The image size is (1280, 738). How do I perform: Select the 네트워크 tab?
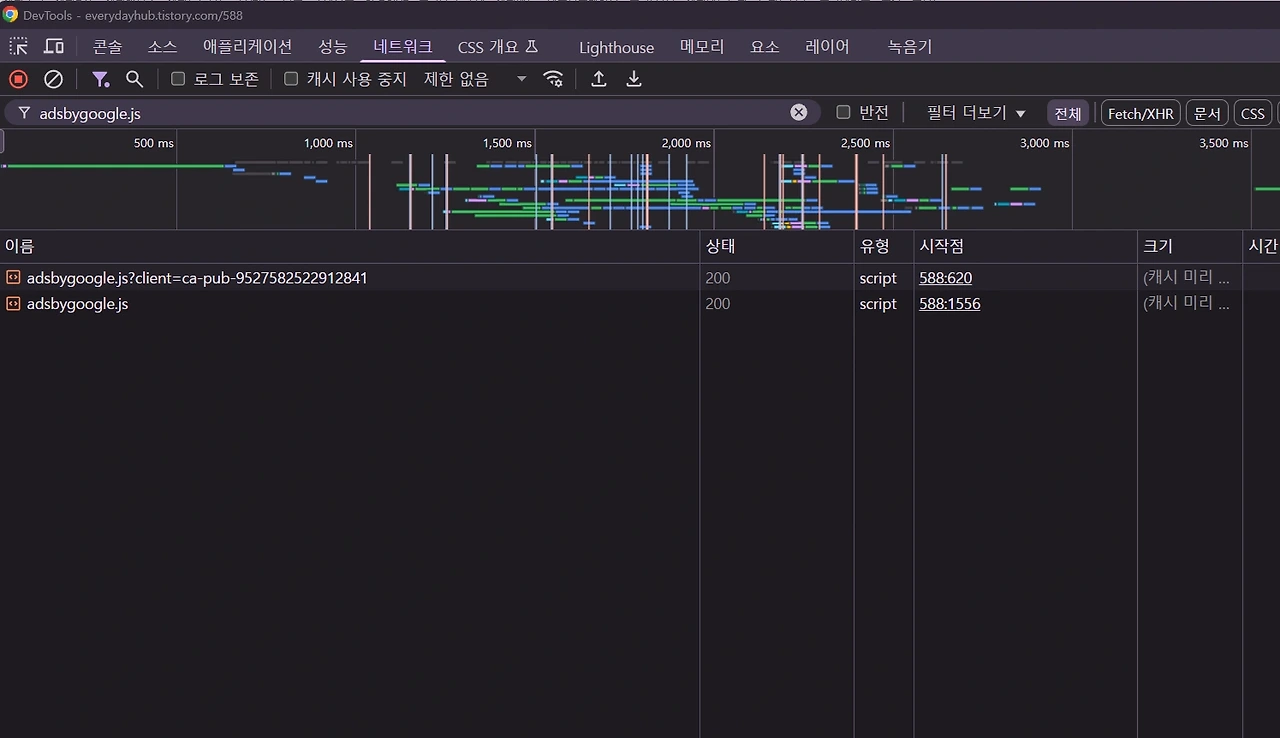point(403,47)
